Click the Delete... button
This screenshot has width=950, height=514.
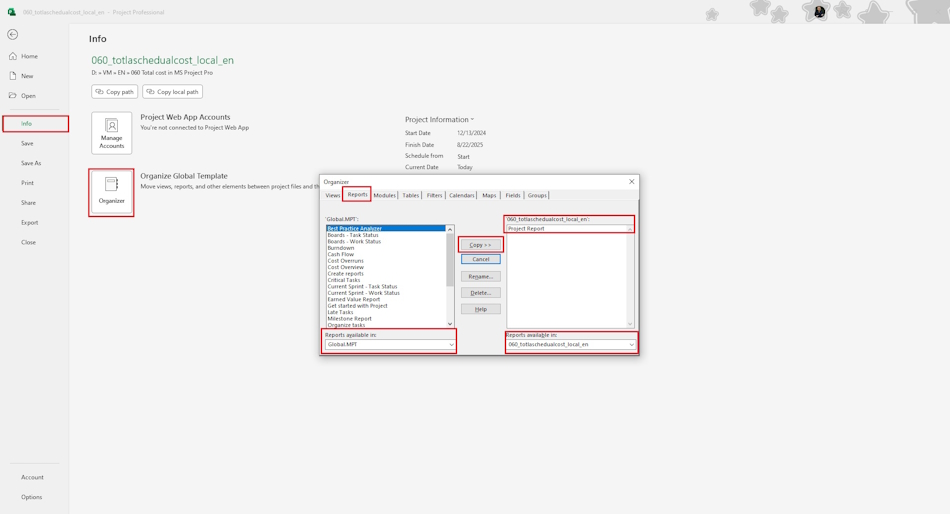click(480, 293)
